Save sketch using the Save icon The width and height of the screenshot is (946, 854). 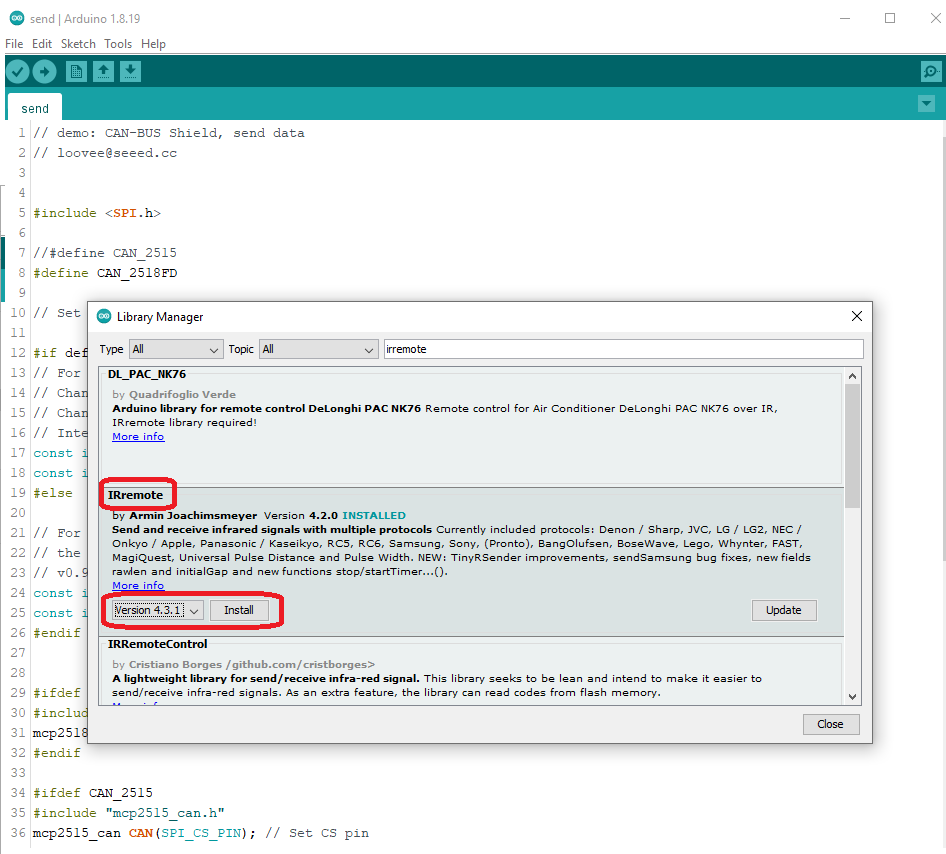[130, 72]
